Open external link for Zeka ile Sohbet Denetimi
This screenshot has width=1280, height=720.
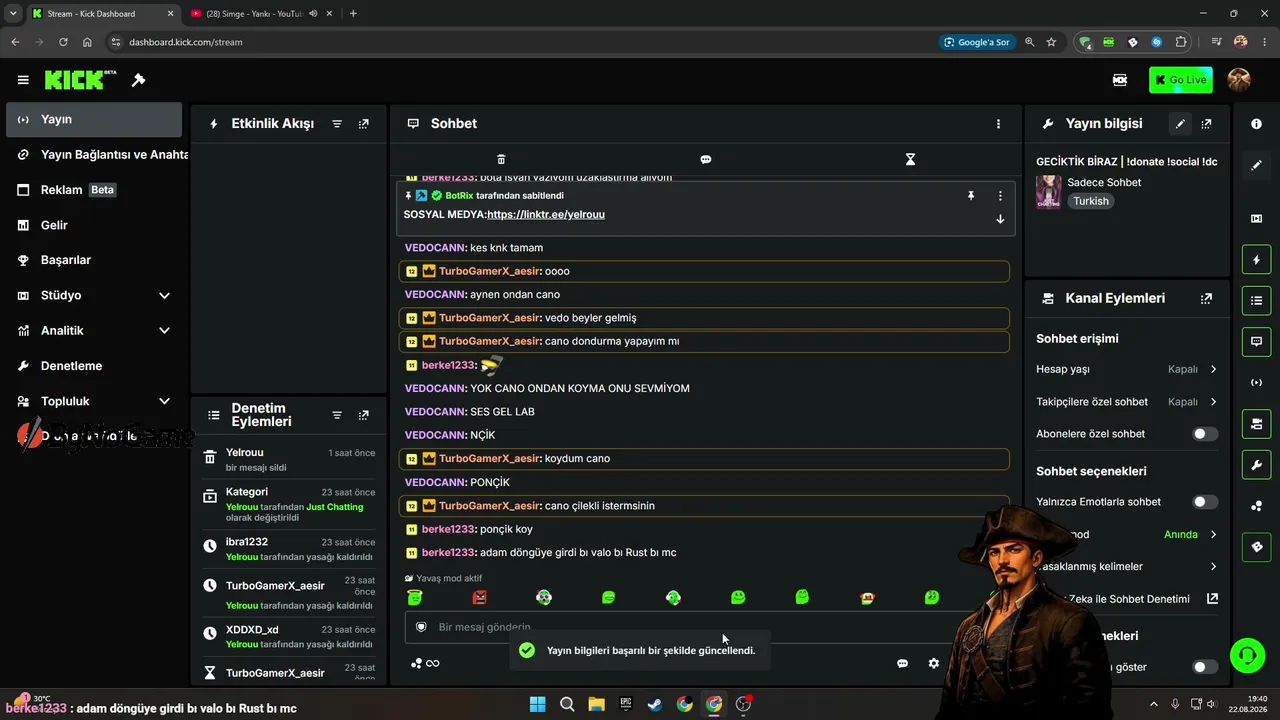coord(1212,599)
